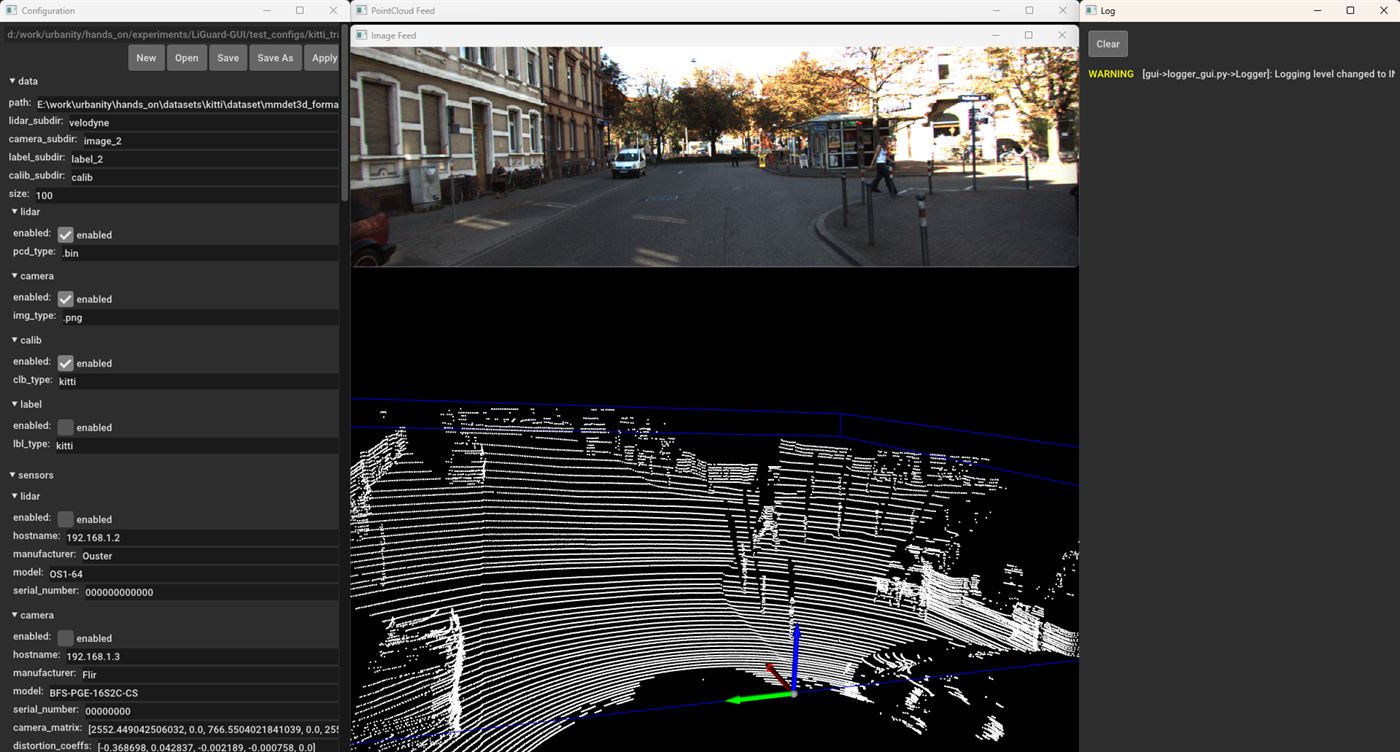Click the Image Feed window title icon
This screenshot has width=1400, height=752.
pyautogui.click(x=362, y=35)
